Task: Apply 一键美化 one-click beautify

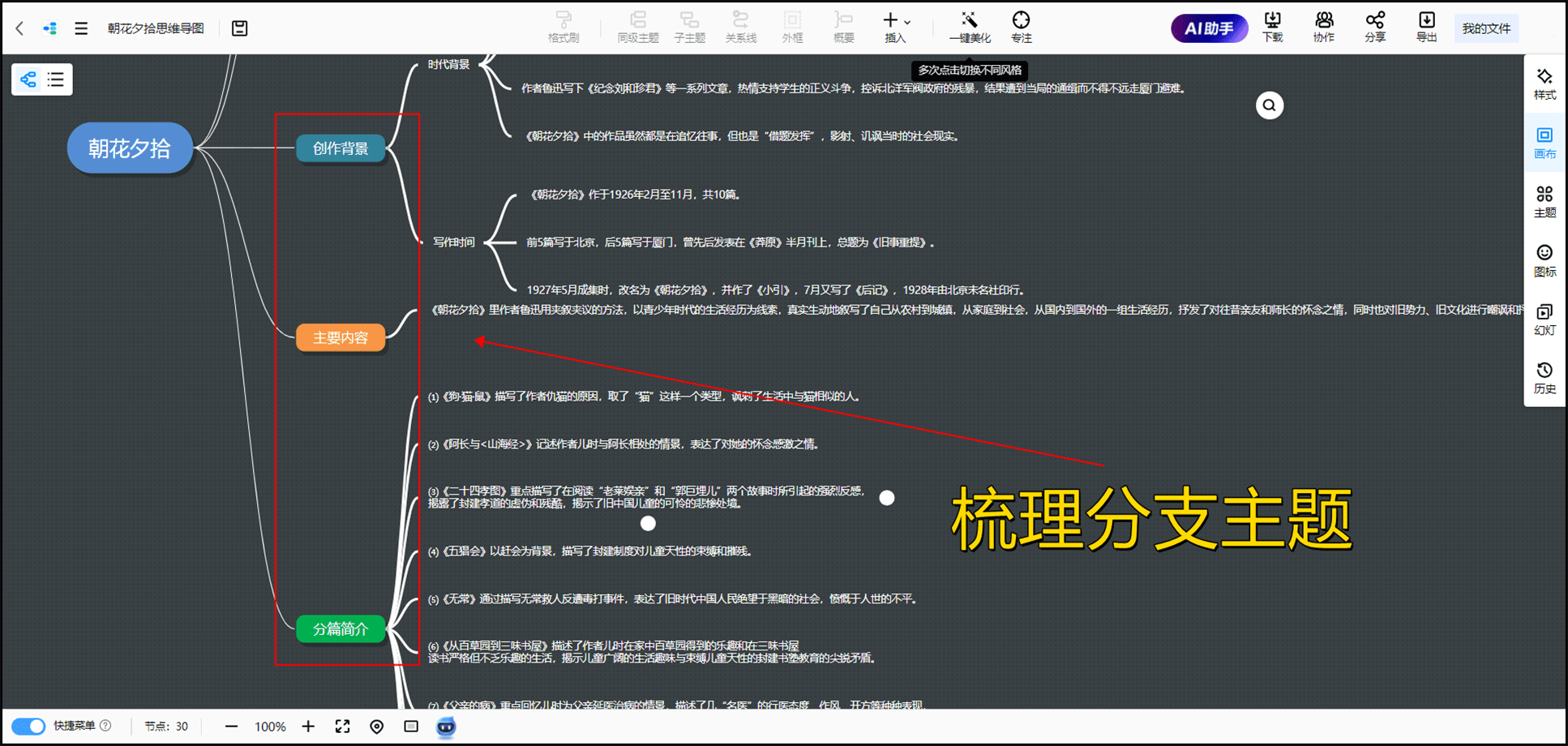Action: 970,28
